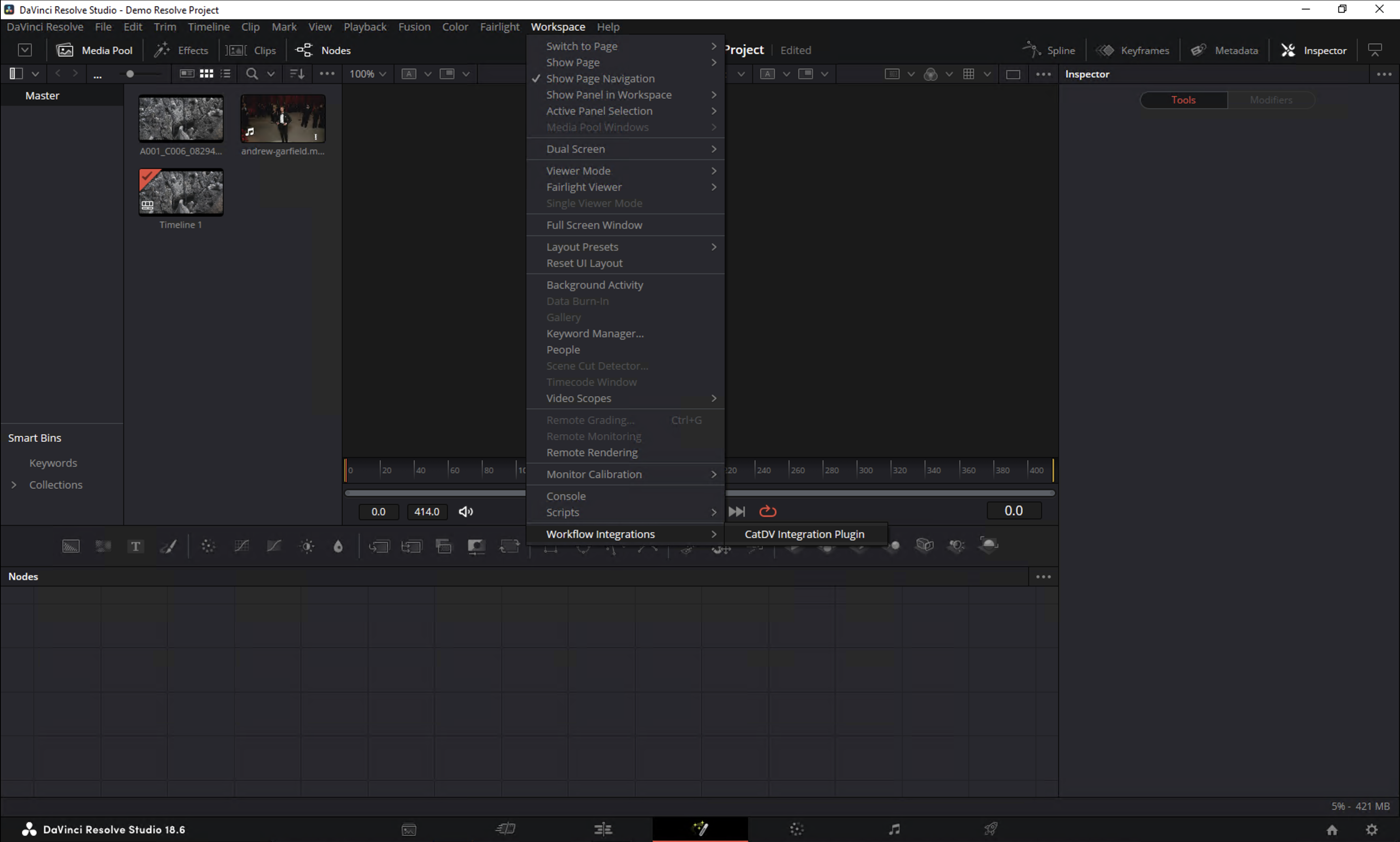Click the 414.0 render end field
Screen dimensions: 1400x842
coord(427,512)
